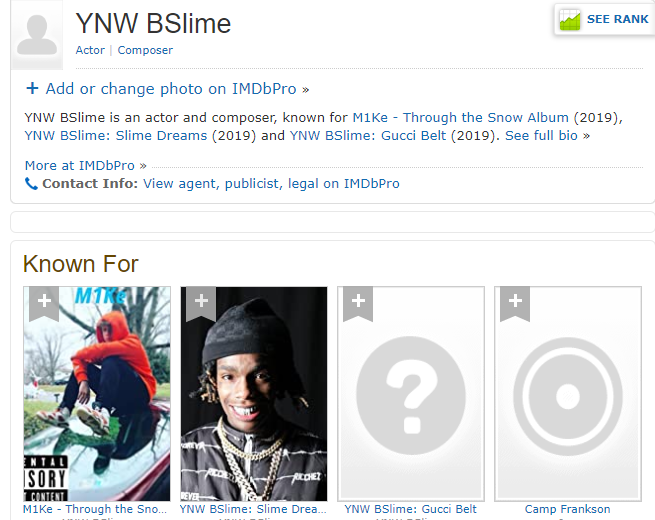This screenshot has width=655, height=520.
Task: Expand More at IMDbPro link
Action: 86,166
